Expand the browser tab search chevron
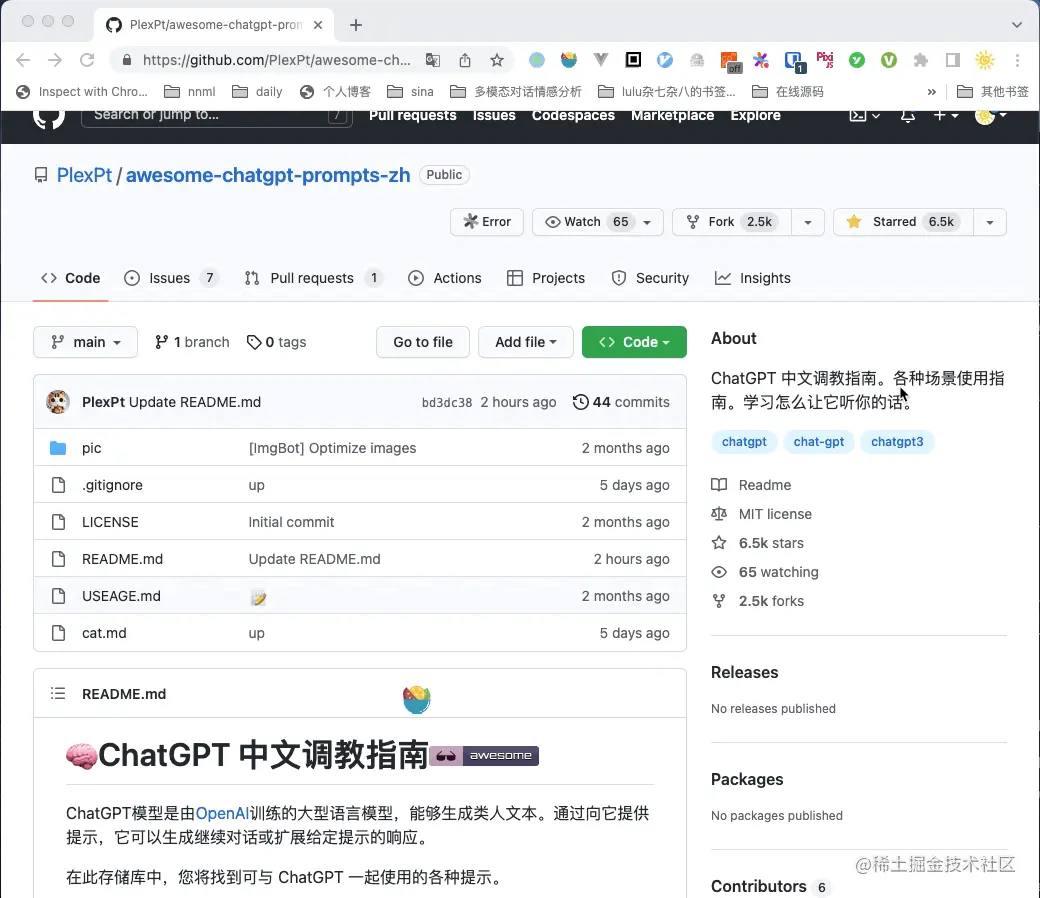This screenshot has height=898, width=1040. pos(1017,25)
